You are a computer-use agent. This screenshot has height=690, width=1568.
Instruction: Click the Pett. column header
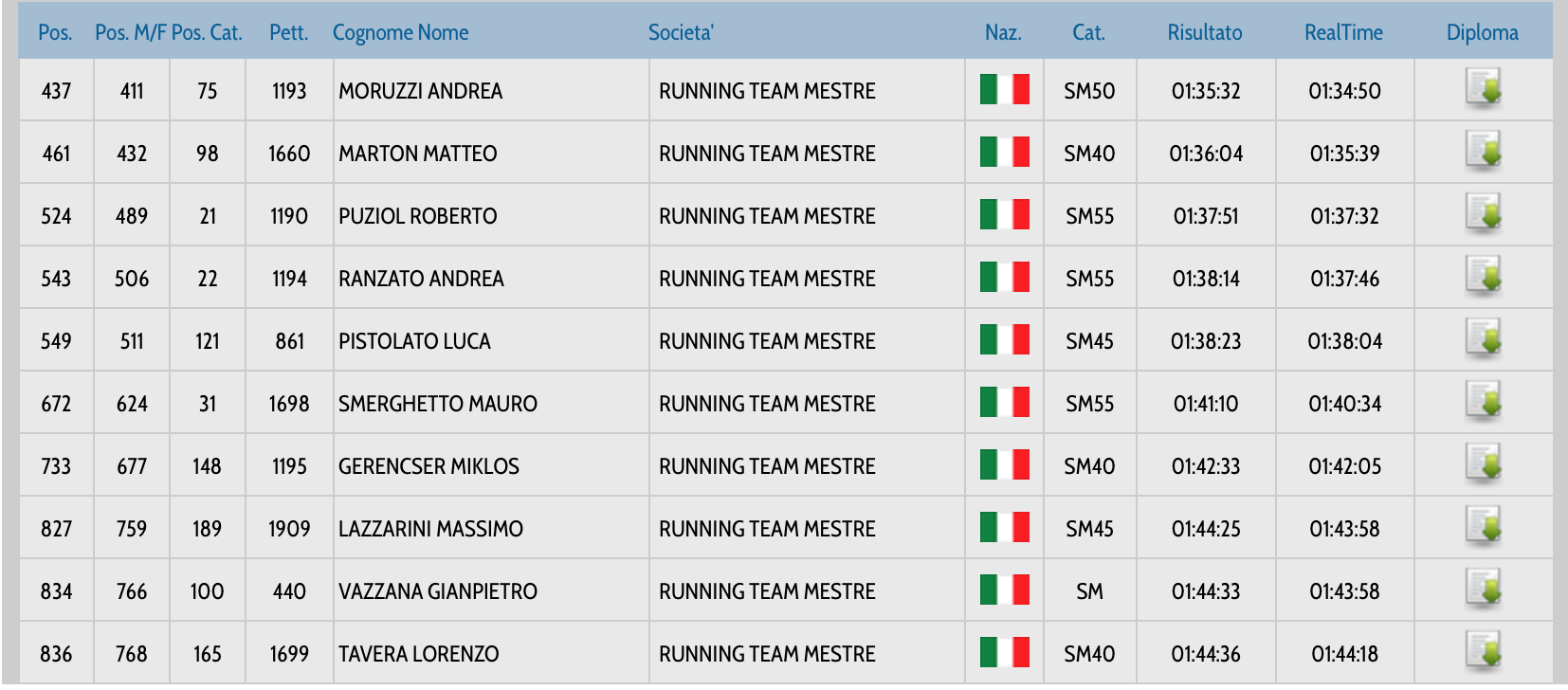[x=288, y=32]
